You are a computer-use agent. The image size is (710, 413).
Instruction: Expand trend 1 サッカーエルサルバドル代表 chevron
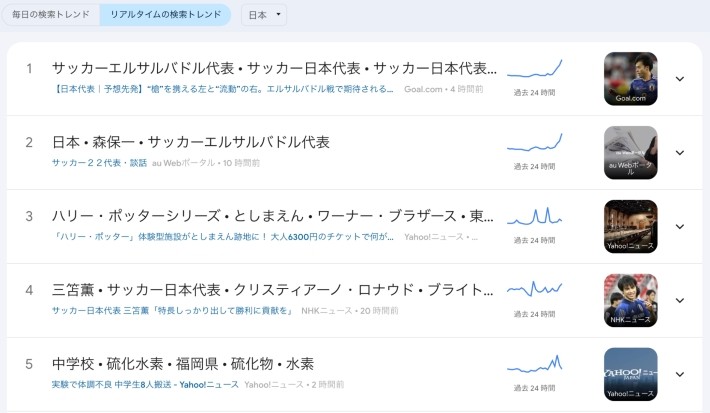[680, 79]
